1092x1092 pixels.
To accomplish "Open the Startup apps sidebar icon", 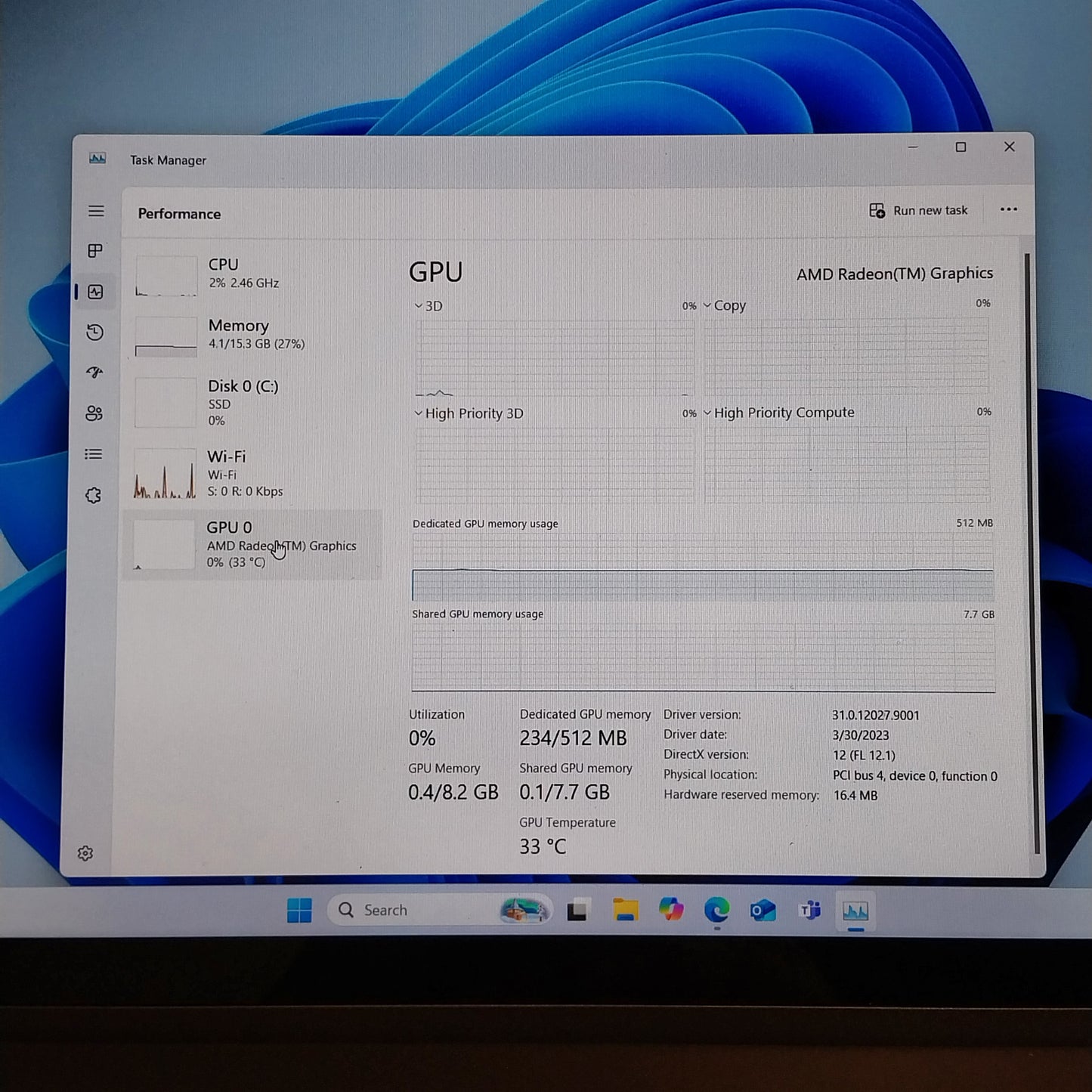I will pyautogui.click(x=94, y=373).
